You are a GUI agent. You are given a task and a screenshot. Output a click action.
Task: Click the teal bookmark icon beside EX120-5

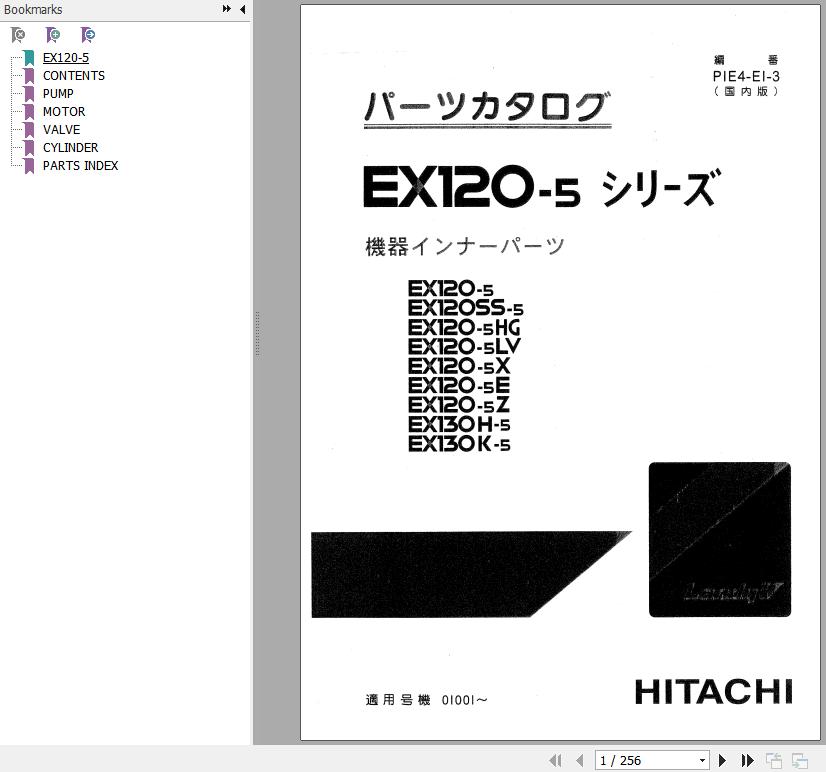tap(29, 58)
